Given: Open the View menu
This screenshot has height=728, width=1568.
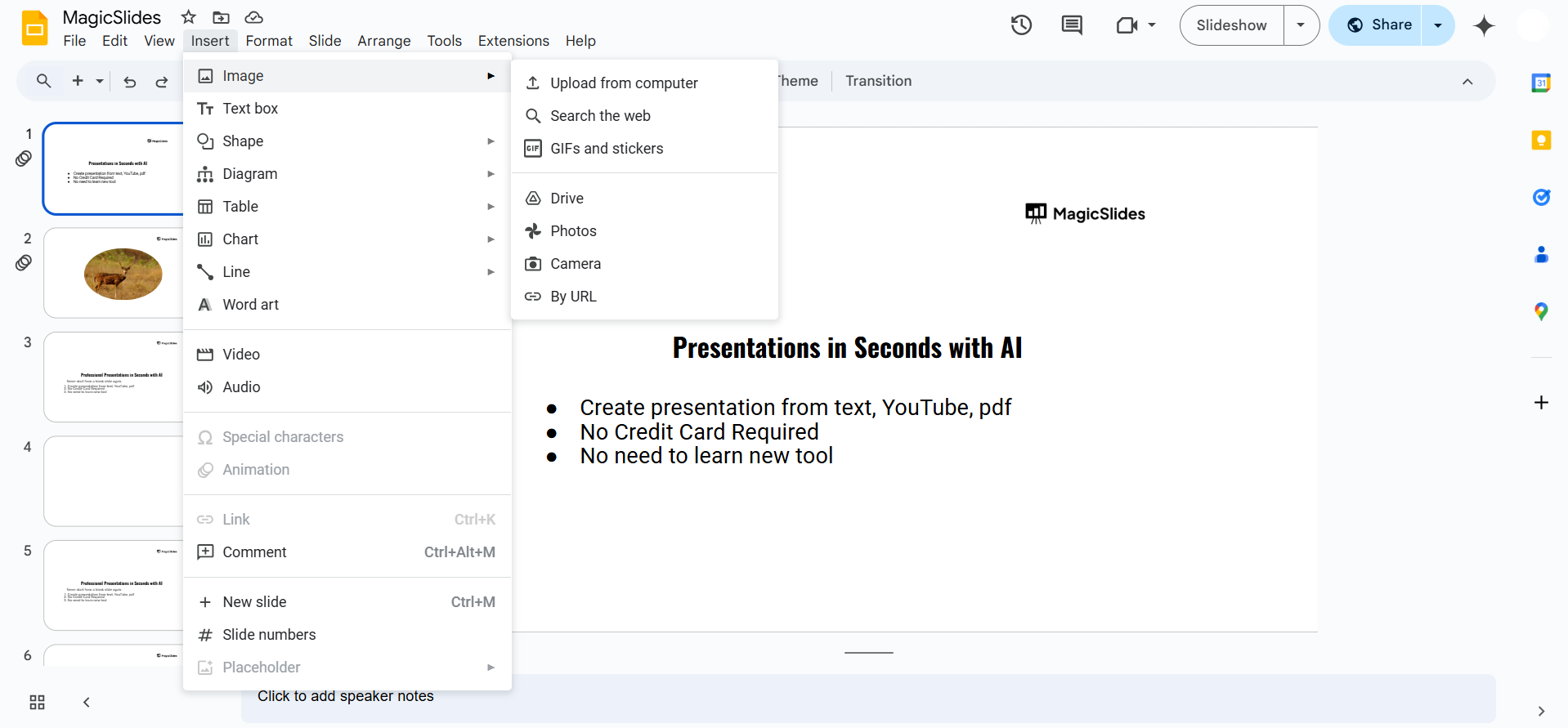Looking at the screenshot, I should click(159, 41).
